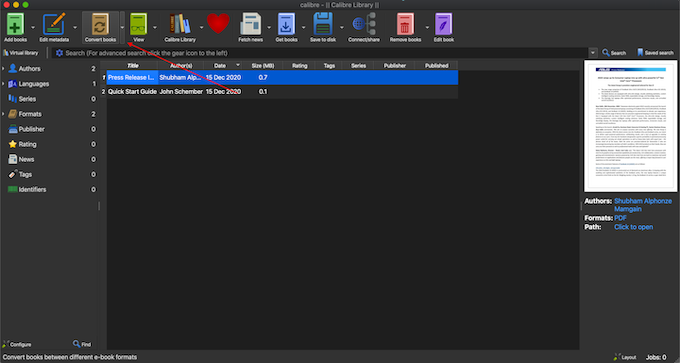Screen dimensions: 680x363
Task: Click the book cover preview thumbnail
Action: 631,126
